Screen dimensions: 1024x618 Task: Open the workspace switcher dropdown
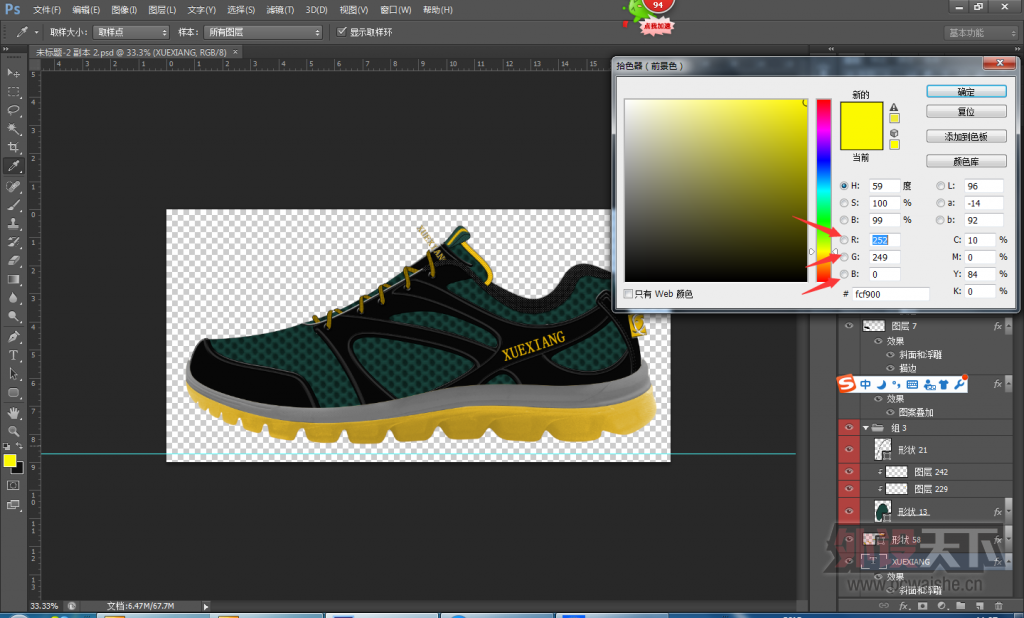[x=981, y=33]
